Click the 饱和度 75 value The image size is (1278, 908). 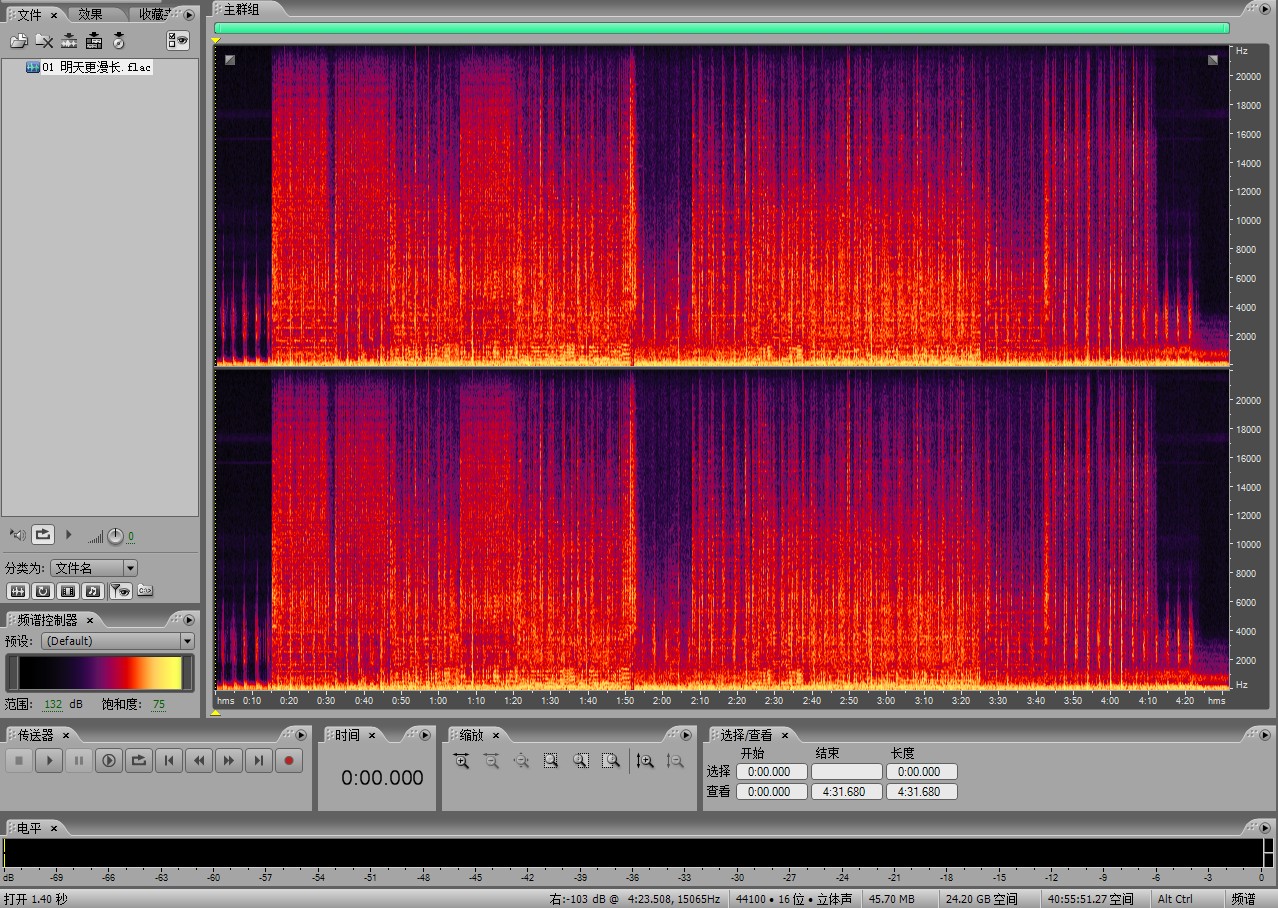pos(159,704)
